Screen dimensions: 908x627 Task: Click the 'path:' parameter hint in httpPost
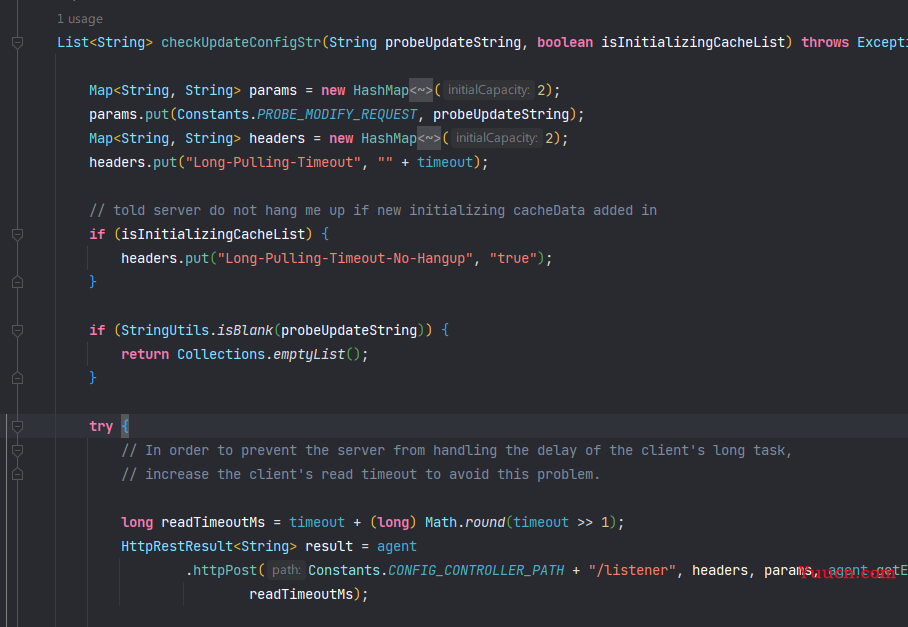[286, 570]
